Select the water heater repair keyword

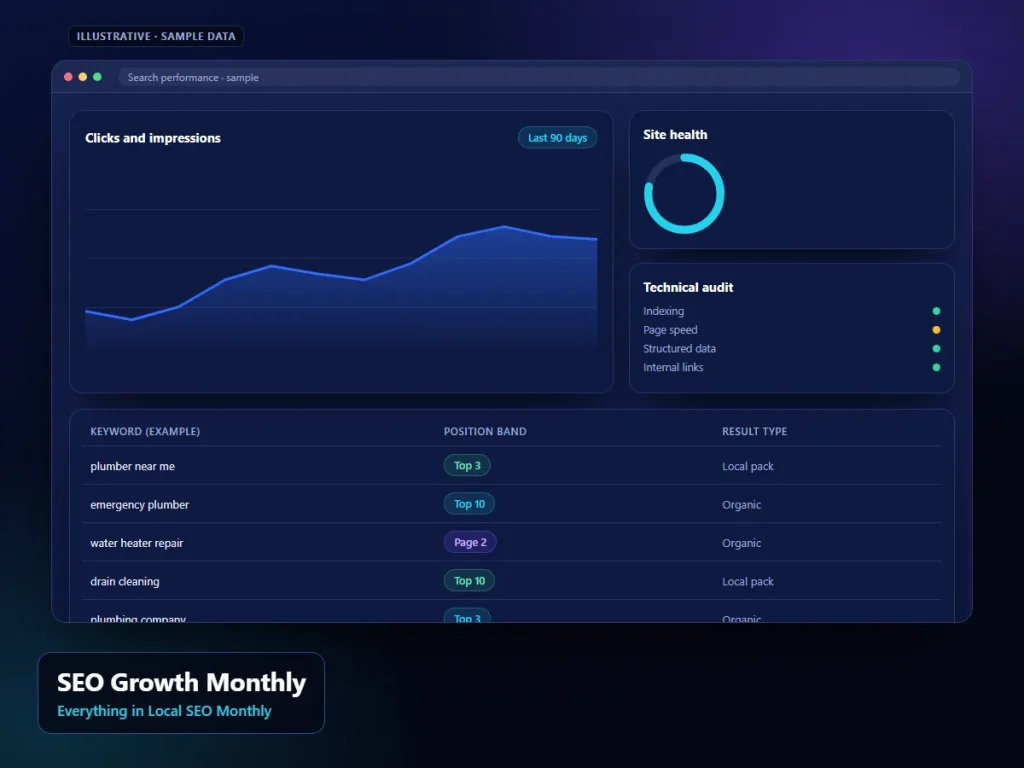point(136,543)
